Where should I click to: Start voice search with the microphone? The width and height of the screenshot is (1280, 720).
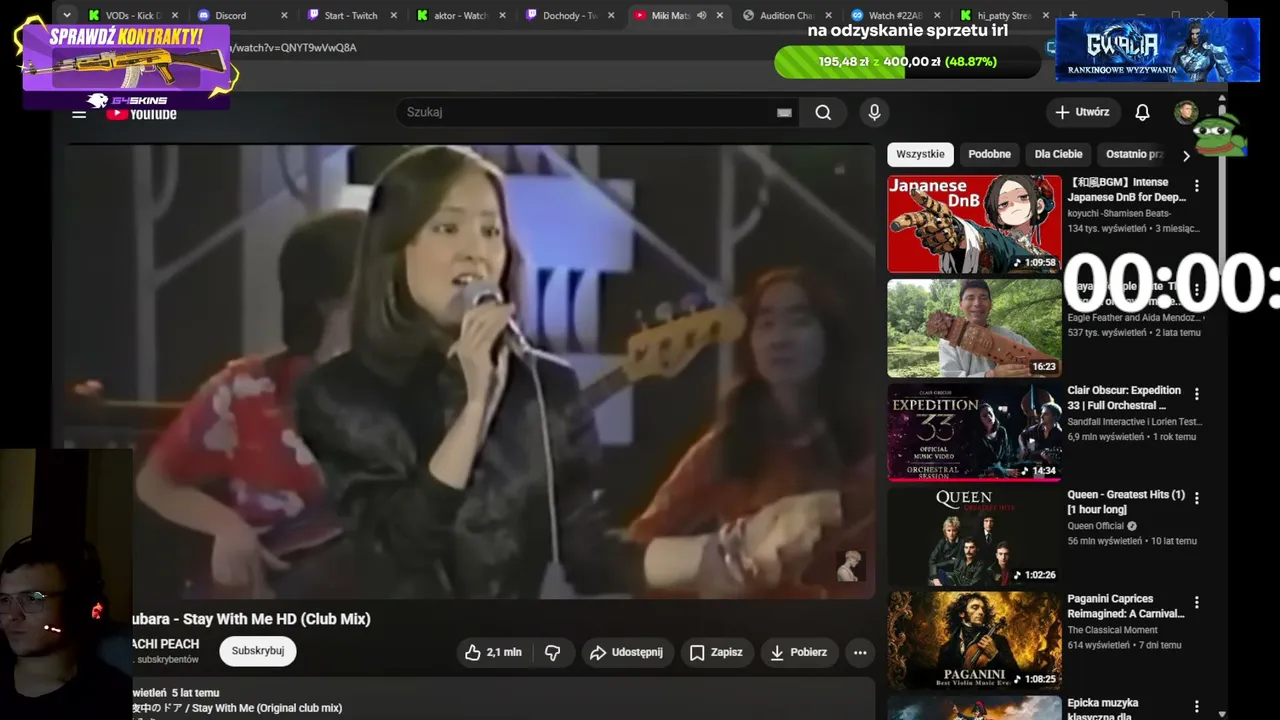(874, 112)
